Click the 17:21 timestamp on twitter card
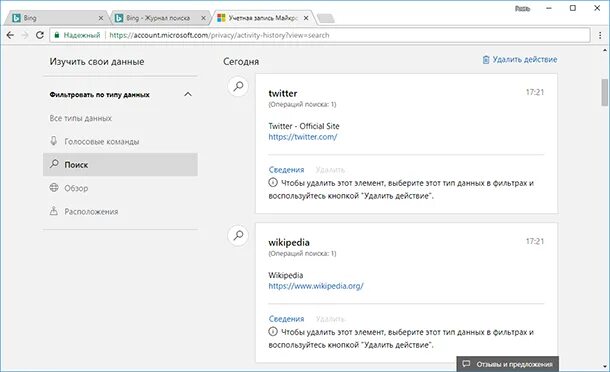Image resolution: width=610 pixels, height=372 pixels. tap(535, 92)
